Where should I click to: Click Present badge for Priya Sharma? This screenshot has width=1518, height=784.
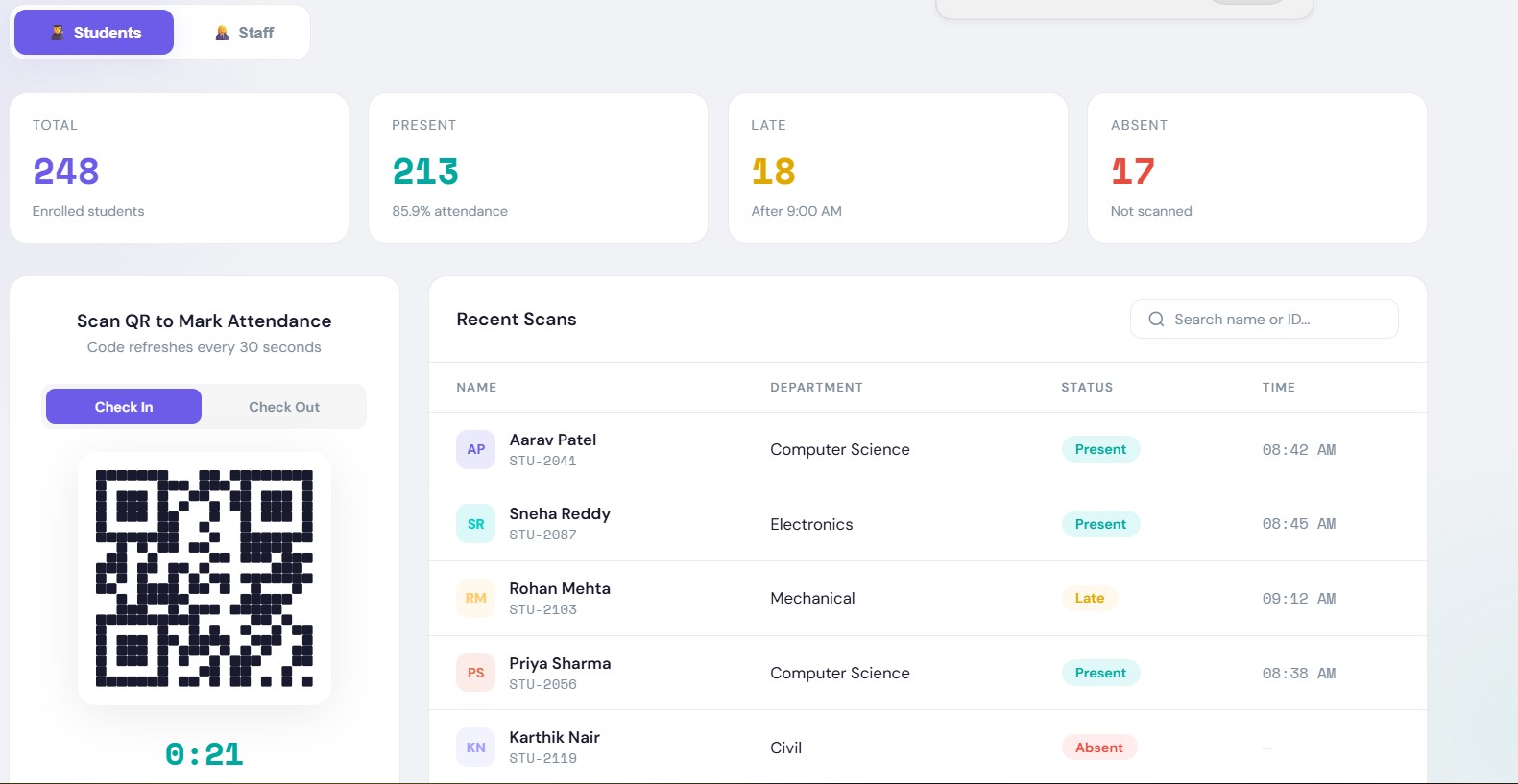(1100, 673)
